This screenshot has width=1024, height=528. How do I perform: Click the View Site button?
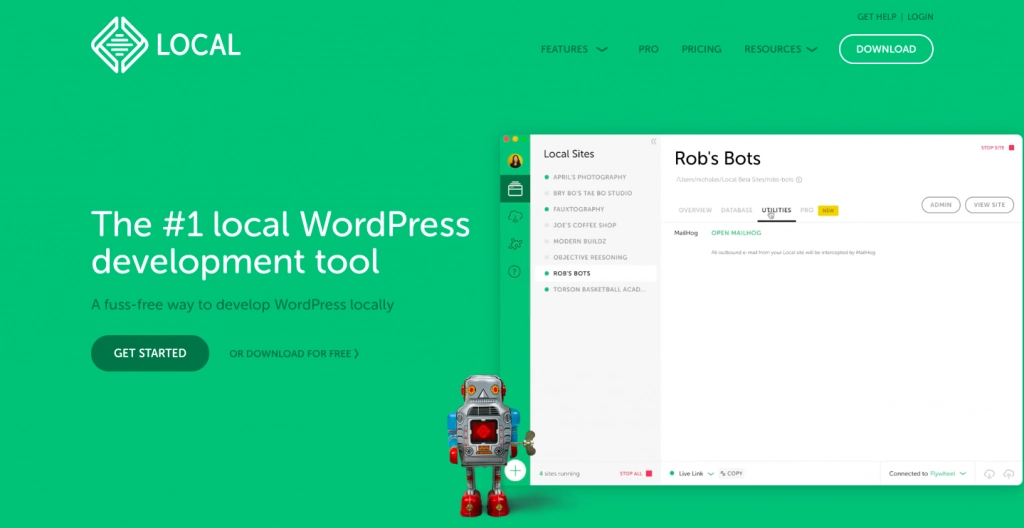pyautogui.click(x=989, y=205)
